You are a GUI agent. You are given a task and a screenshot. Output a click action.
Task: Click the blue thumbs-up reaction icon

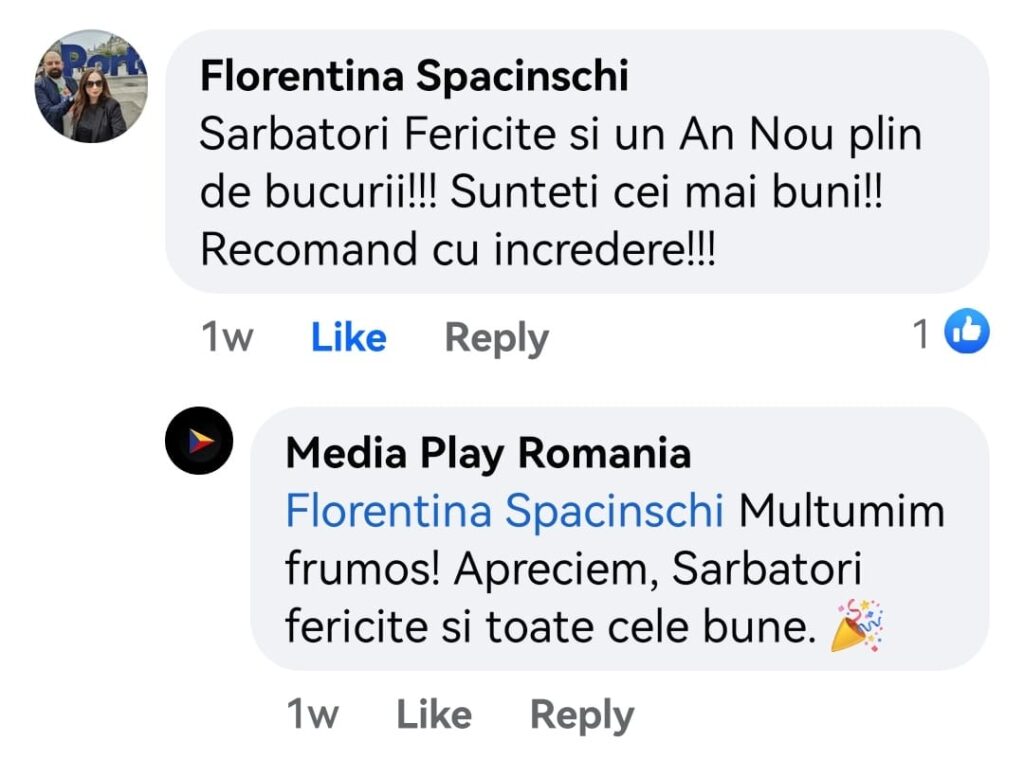(x=966, y=332)
